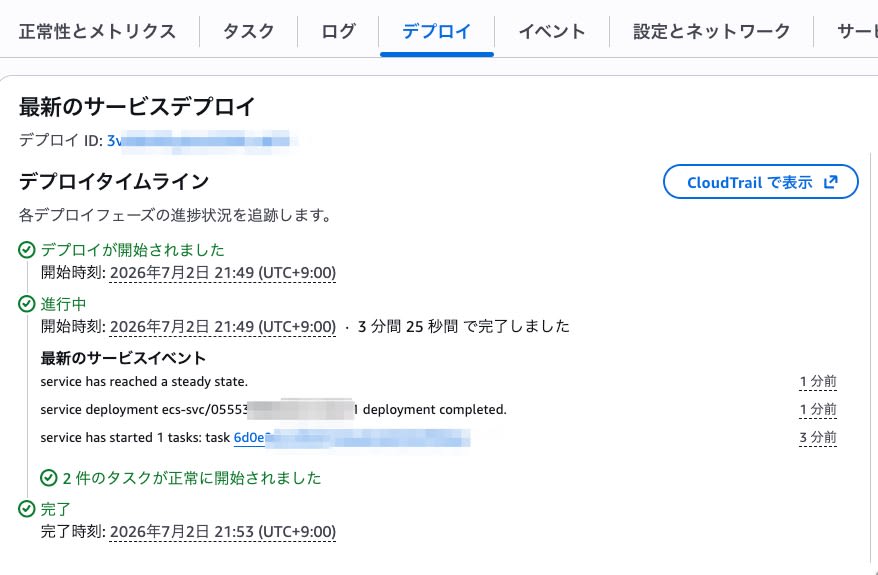Open the 設定とネットワーク tab
This screenshot has height=575, width=878.
(x=711, y=31)
